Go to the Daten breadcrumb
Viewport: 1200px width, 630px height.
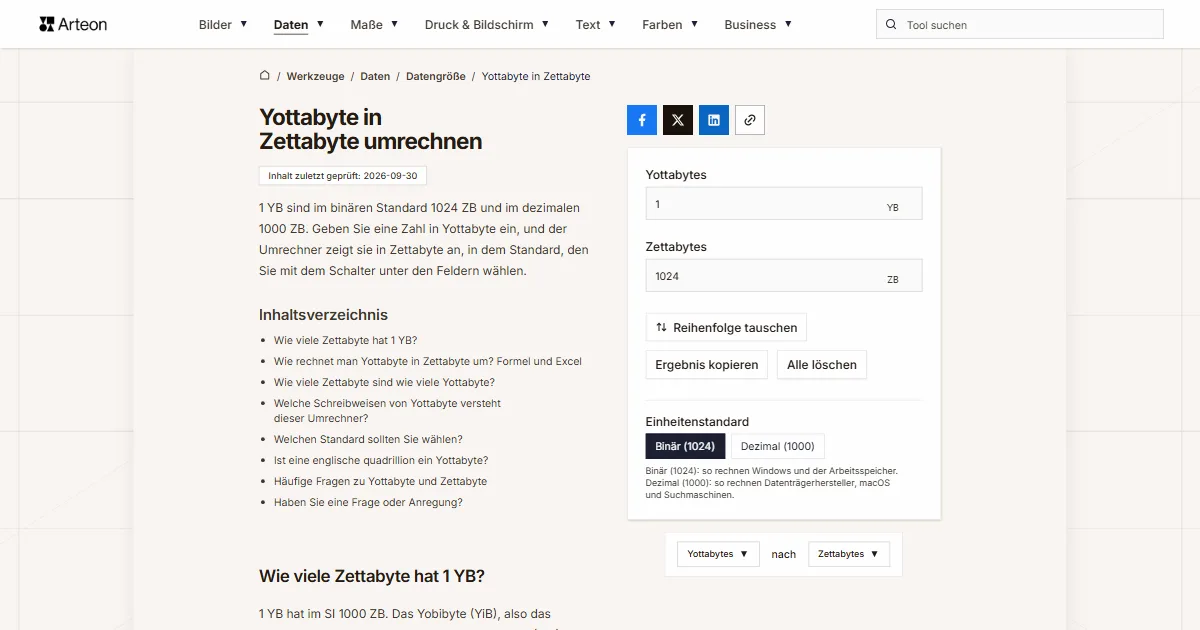tap(375, 76)
